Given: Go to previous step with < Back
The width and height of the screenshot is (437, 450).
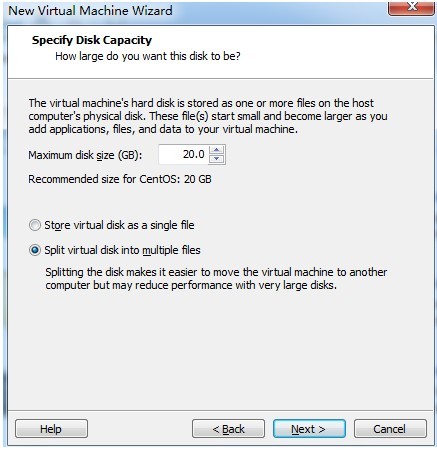Looking at the screenshot, I should (228, 429).
